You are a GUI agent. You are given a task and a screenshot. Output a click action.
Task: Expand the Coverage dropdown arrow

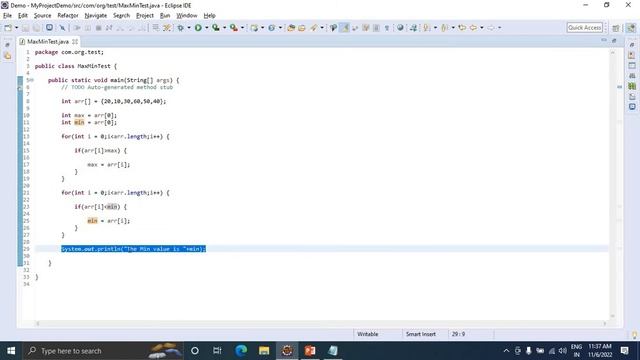click(224, 28)
